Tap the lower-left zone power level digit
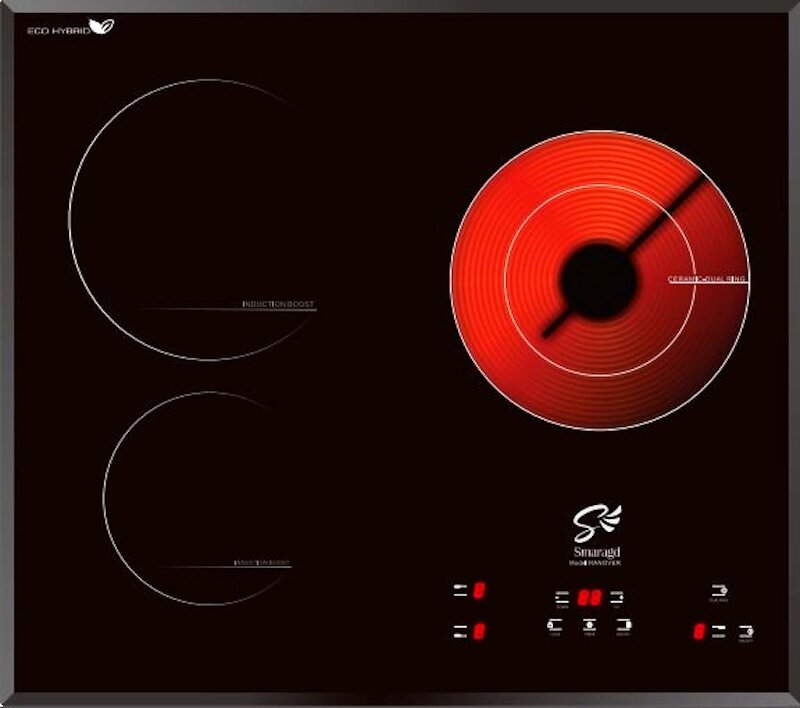 tap(480, 631)
